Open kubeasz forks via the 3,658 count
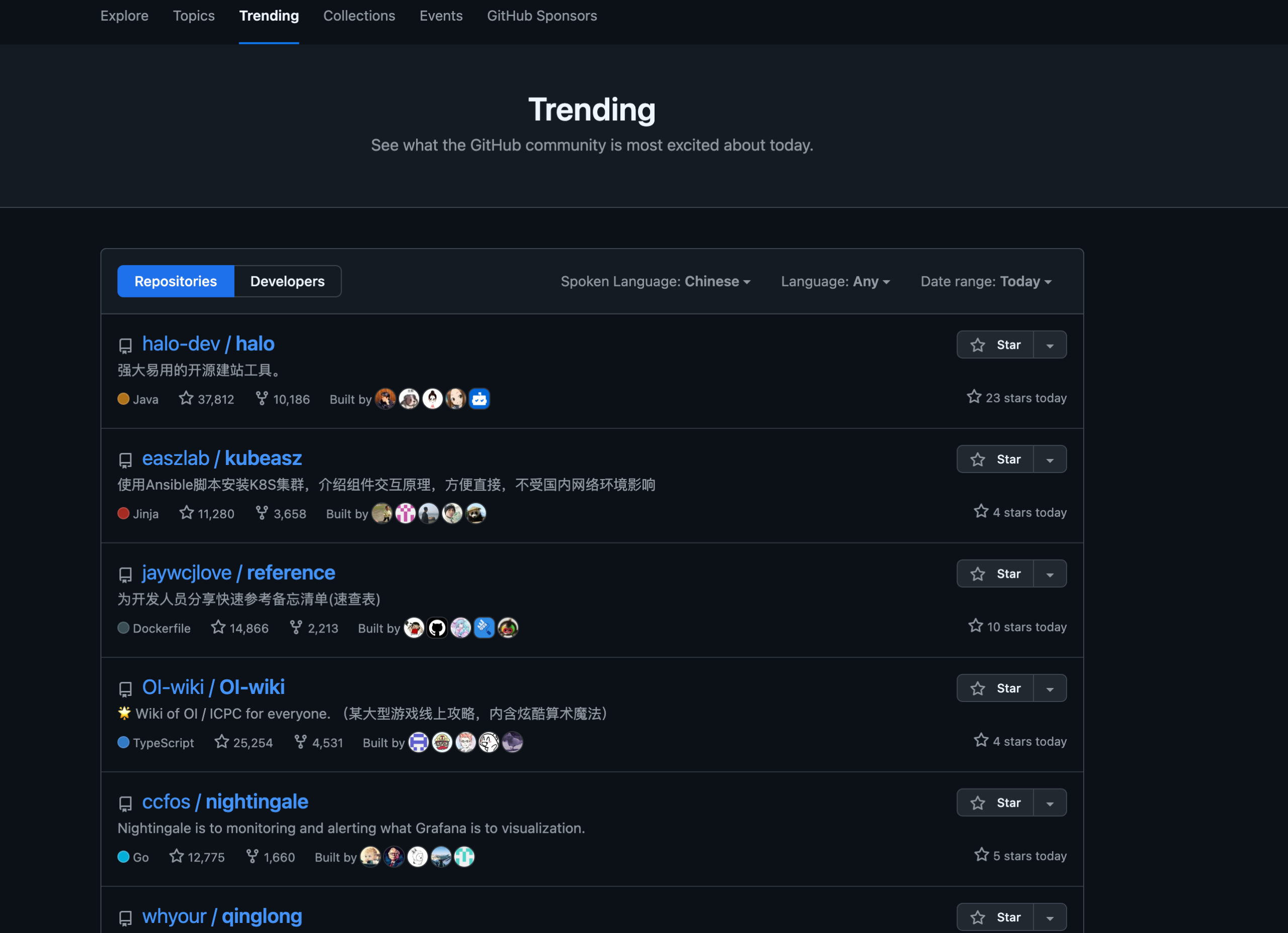Viewport: 1288px width, 933px height. coord(281,513)
